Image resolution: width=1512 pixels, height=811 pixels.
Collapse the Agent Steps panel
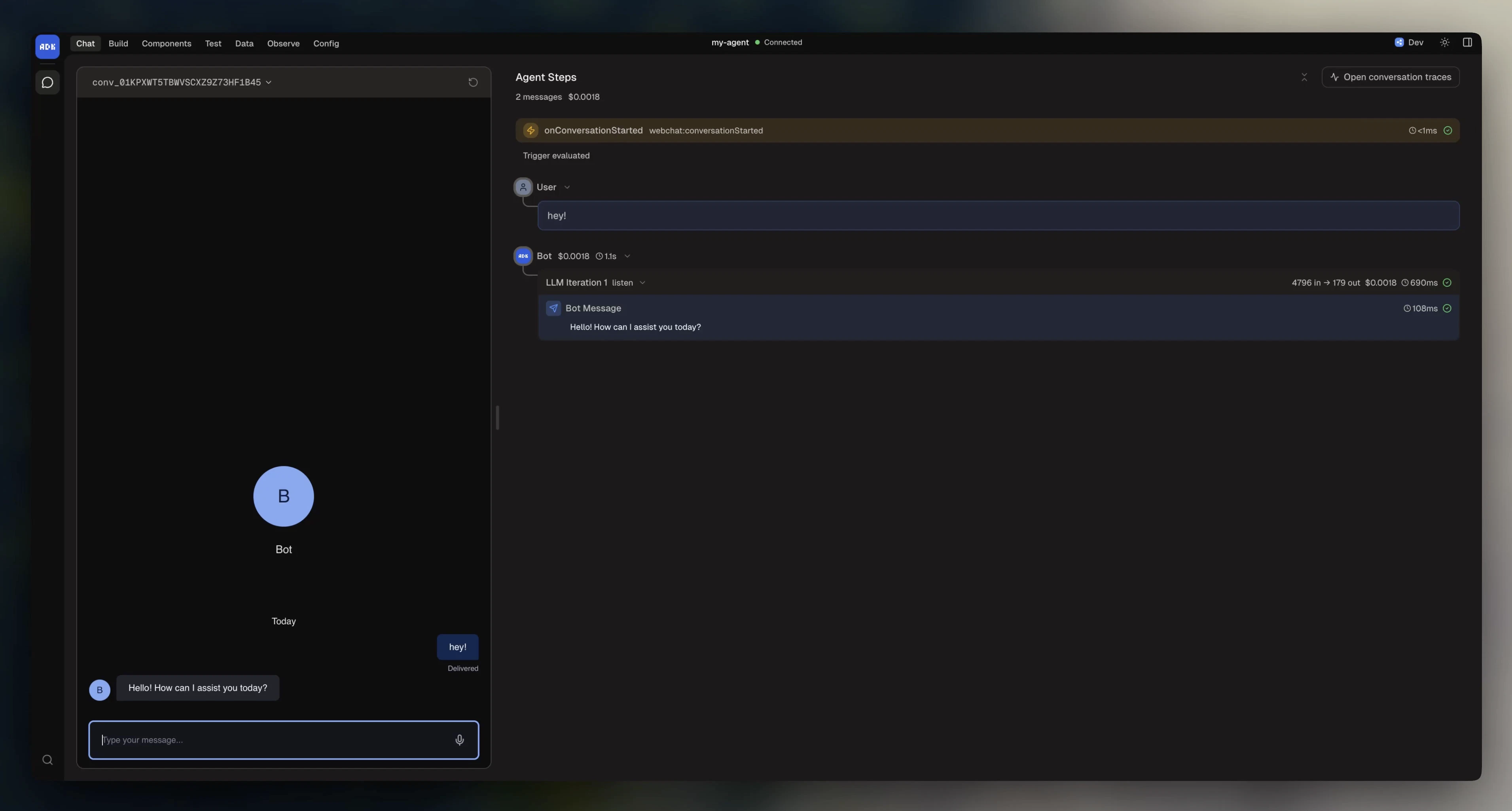tap(1304, 77)
